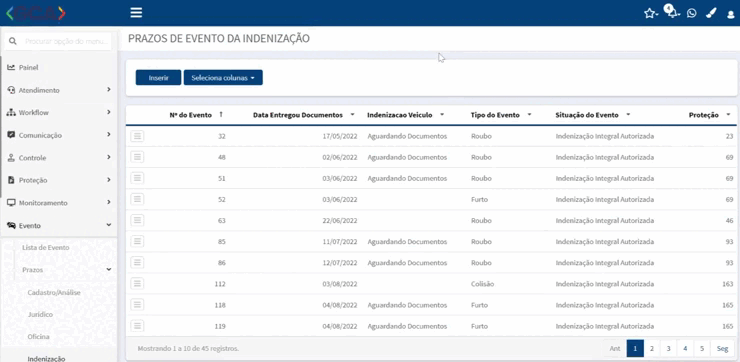Collapse the Evento menu chevron
Screen dimensions: 740x362
tap(109, 225)
